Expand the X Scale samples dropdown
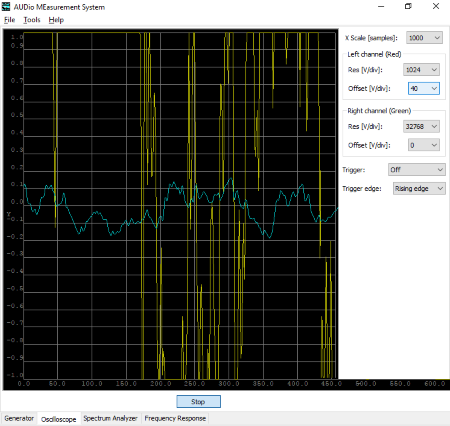The height and width of the screenshot is (426, 450). pyautogui.click(x=424, y=38)
